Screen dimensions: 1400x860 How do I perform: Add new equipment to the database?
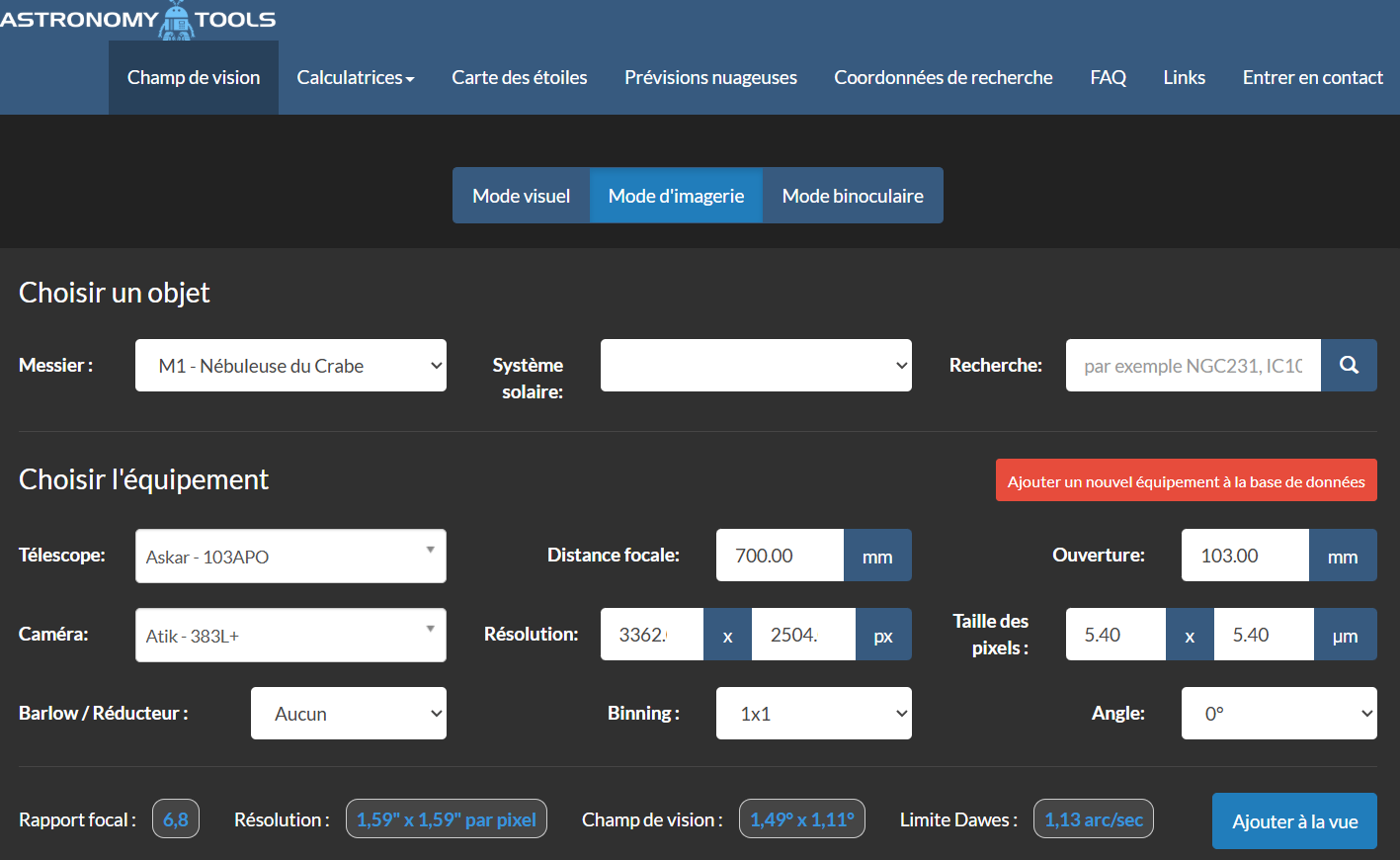(1187, 480)
